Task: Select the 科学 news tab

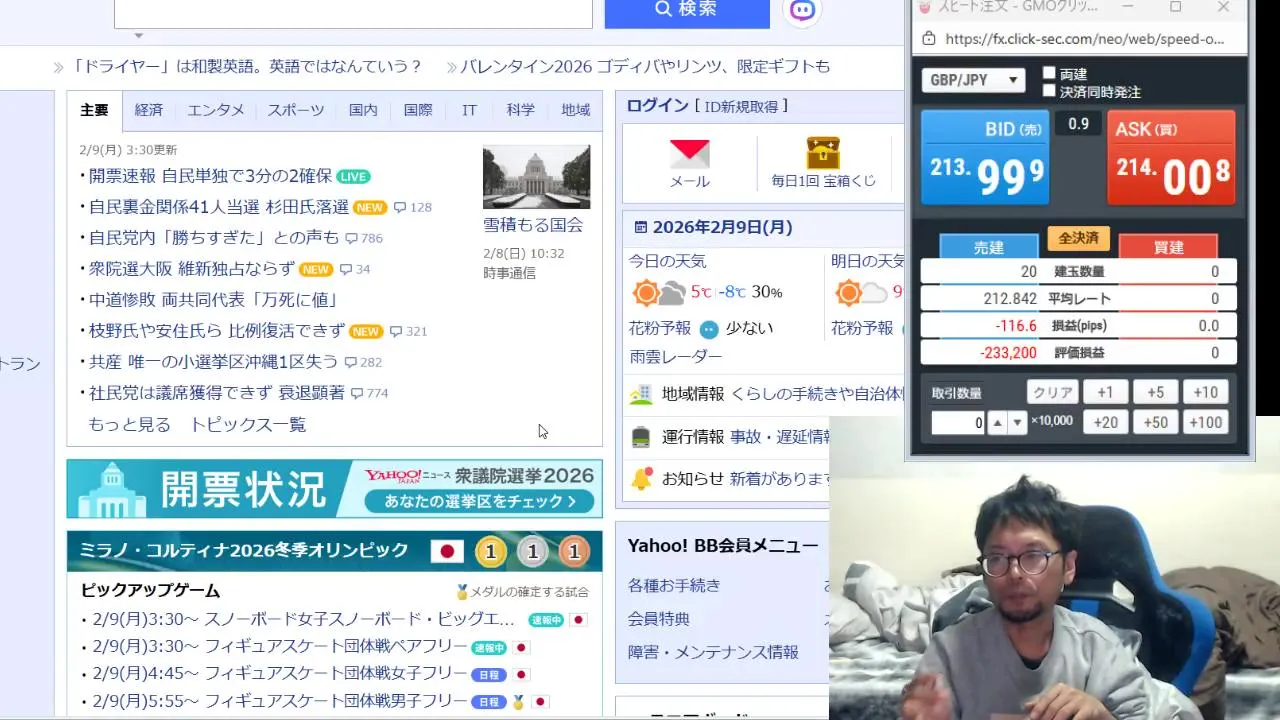Action: [x=520, y=110]
